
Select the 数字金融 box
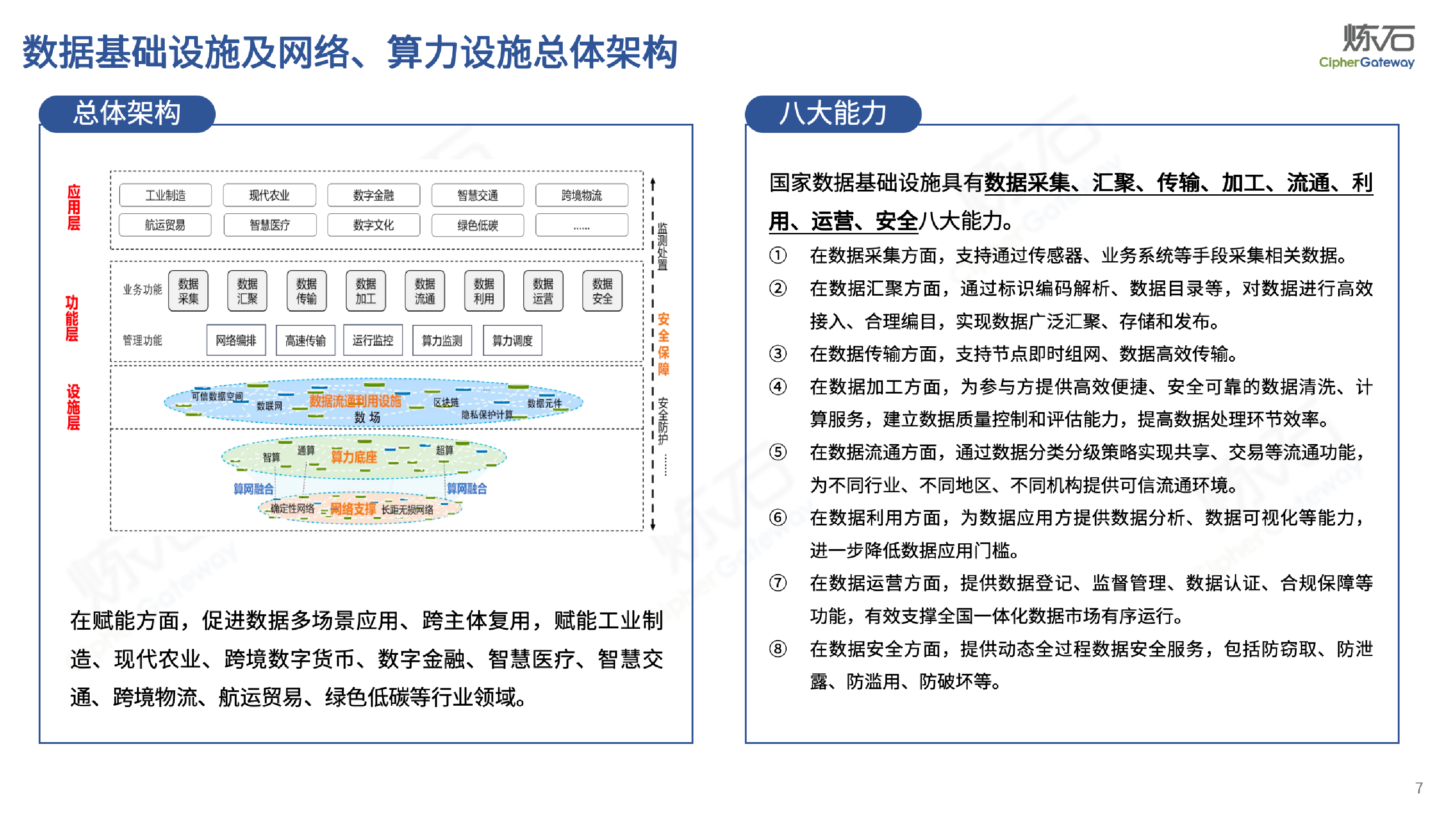(373, 195)
